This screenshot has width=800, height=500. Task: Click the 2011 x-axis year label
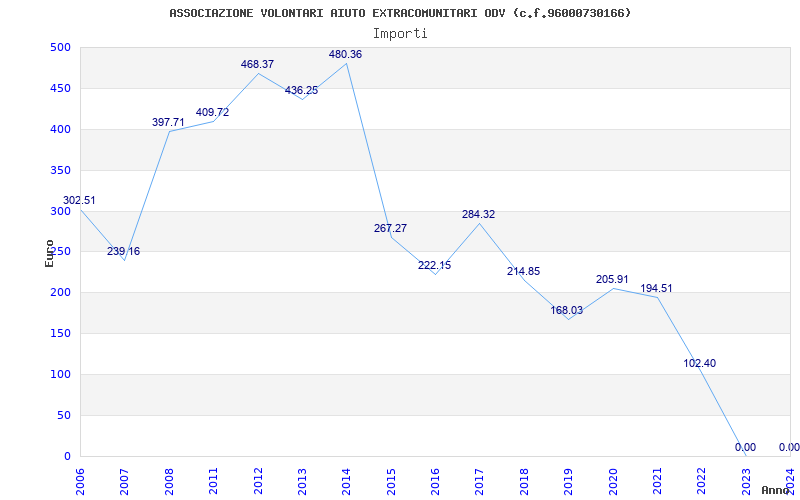point(214,481)
